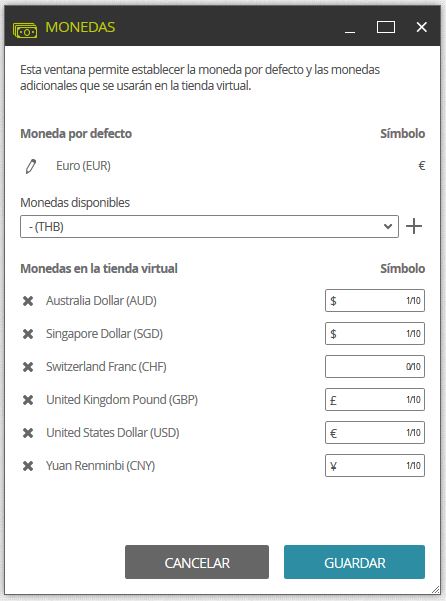Viewport: 446px width, 601px height.
Task: Click the window resize grip corner
Action: pos(435,589)
